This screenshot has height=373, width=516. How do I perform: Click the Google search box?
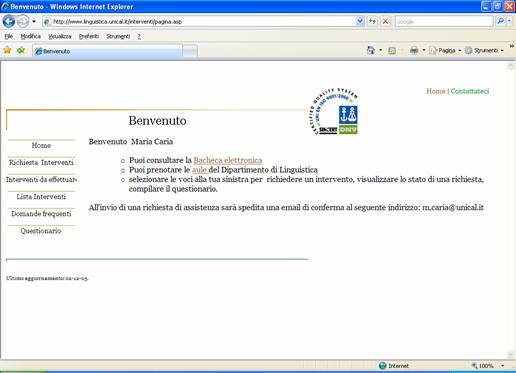click(x=444, y=22)
